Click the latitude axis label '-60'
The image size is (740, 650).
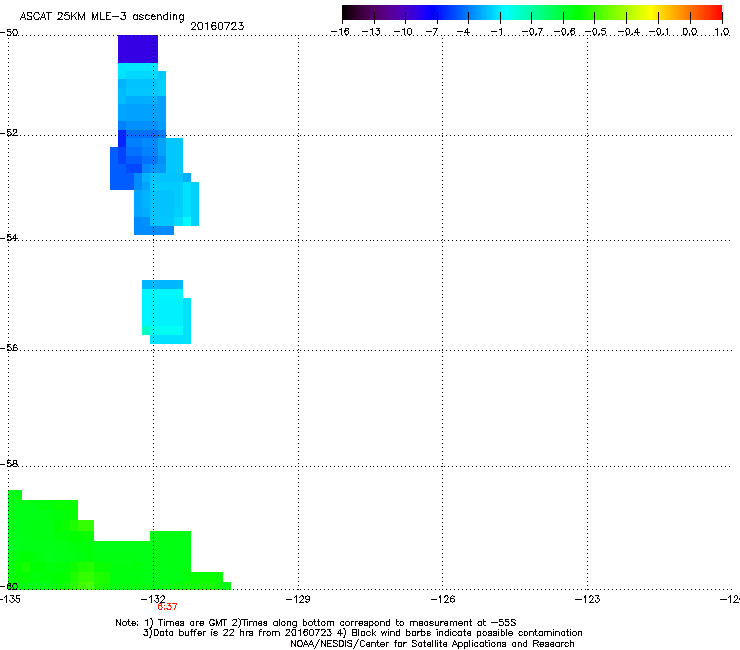(9, 586)
